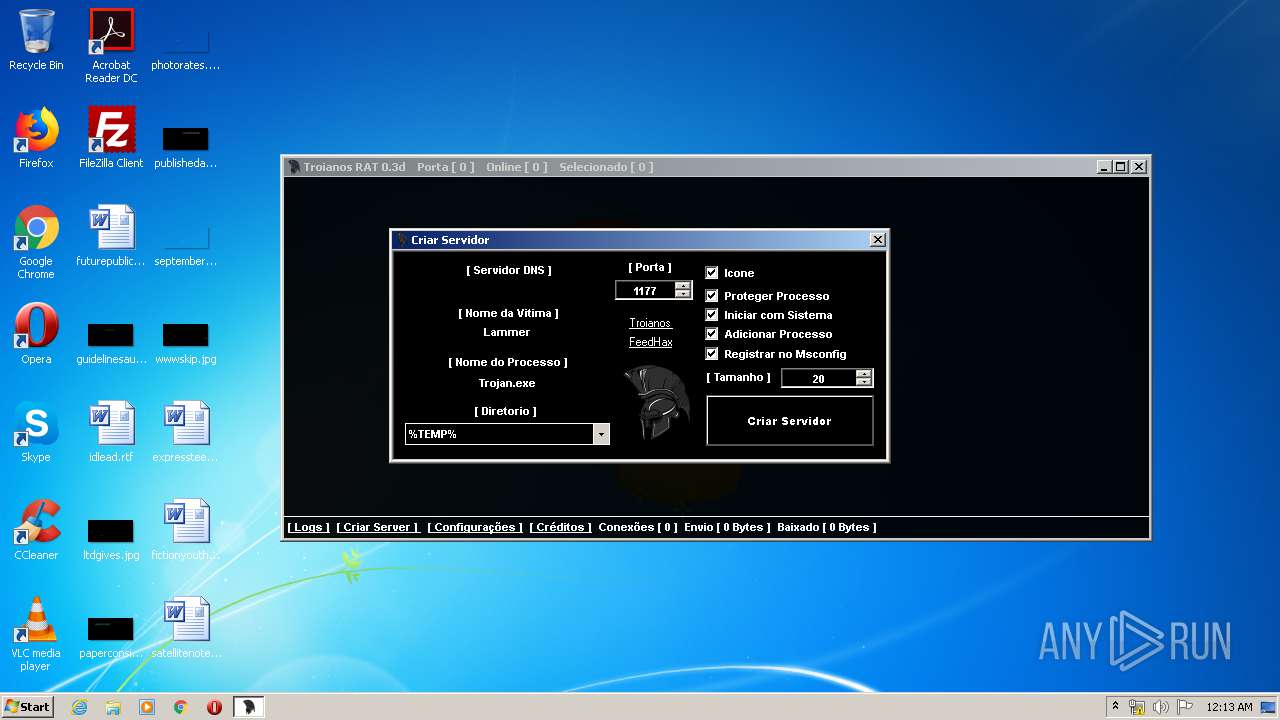Select satellitenote document icon

(x=186, y=628)
